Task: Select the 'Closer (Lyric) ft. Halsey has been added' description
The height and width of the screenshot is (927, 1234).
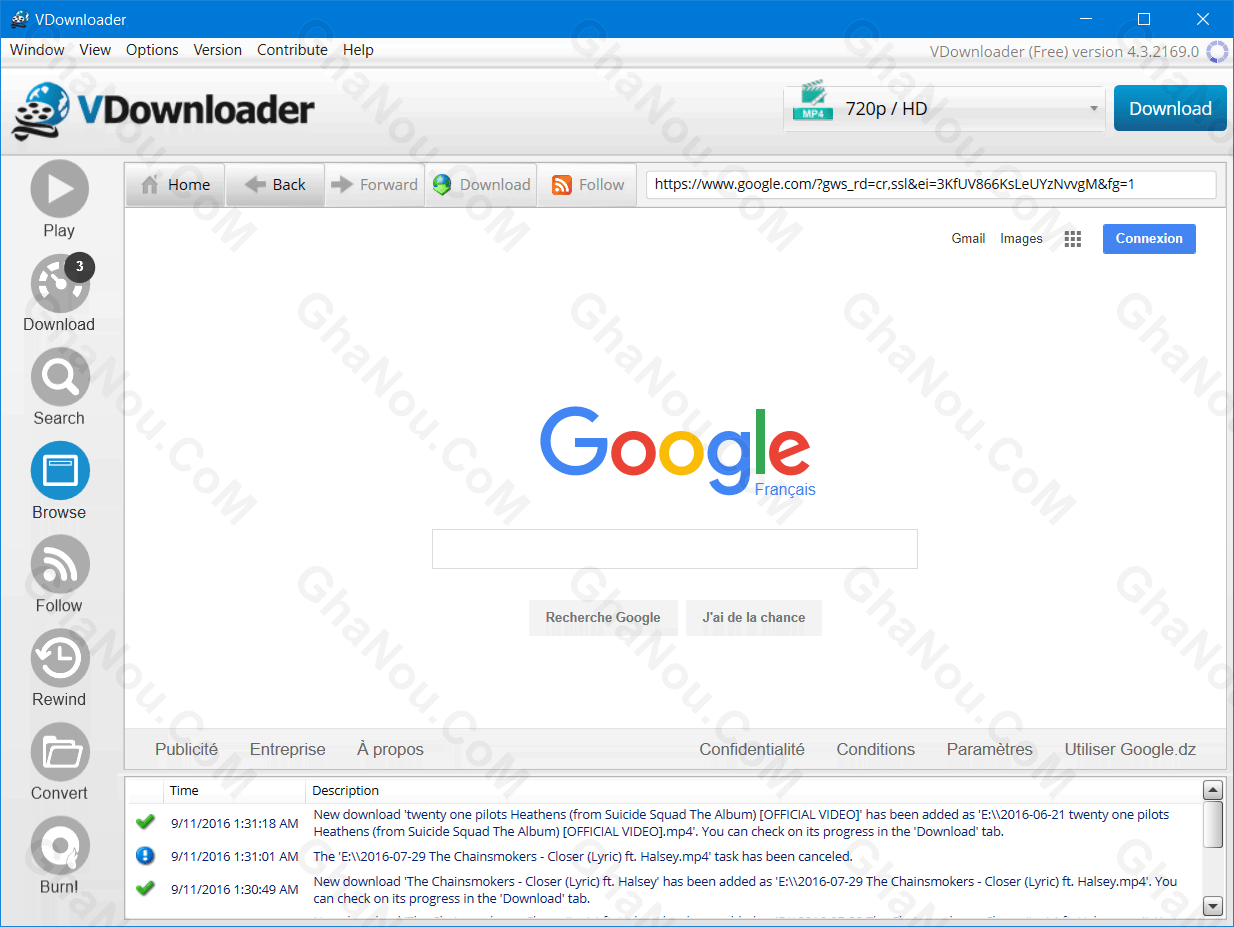Action: (745, 889)
